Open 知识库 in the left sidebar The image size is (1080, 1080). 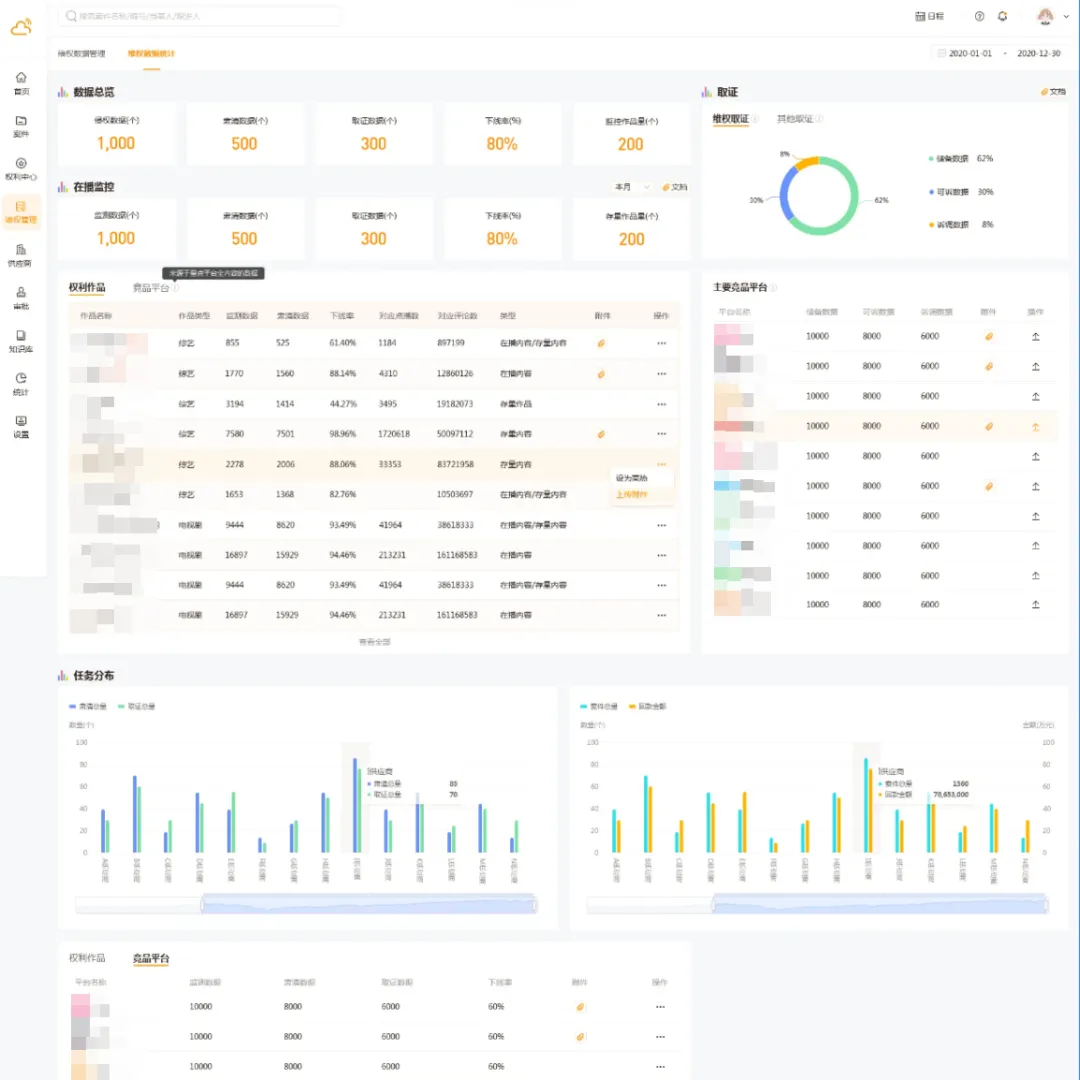click(x=21, y=341)
